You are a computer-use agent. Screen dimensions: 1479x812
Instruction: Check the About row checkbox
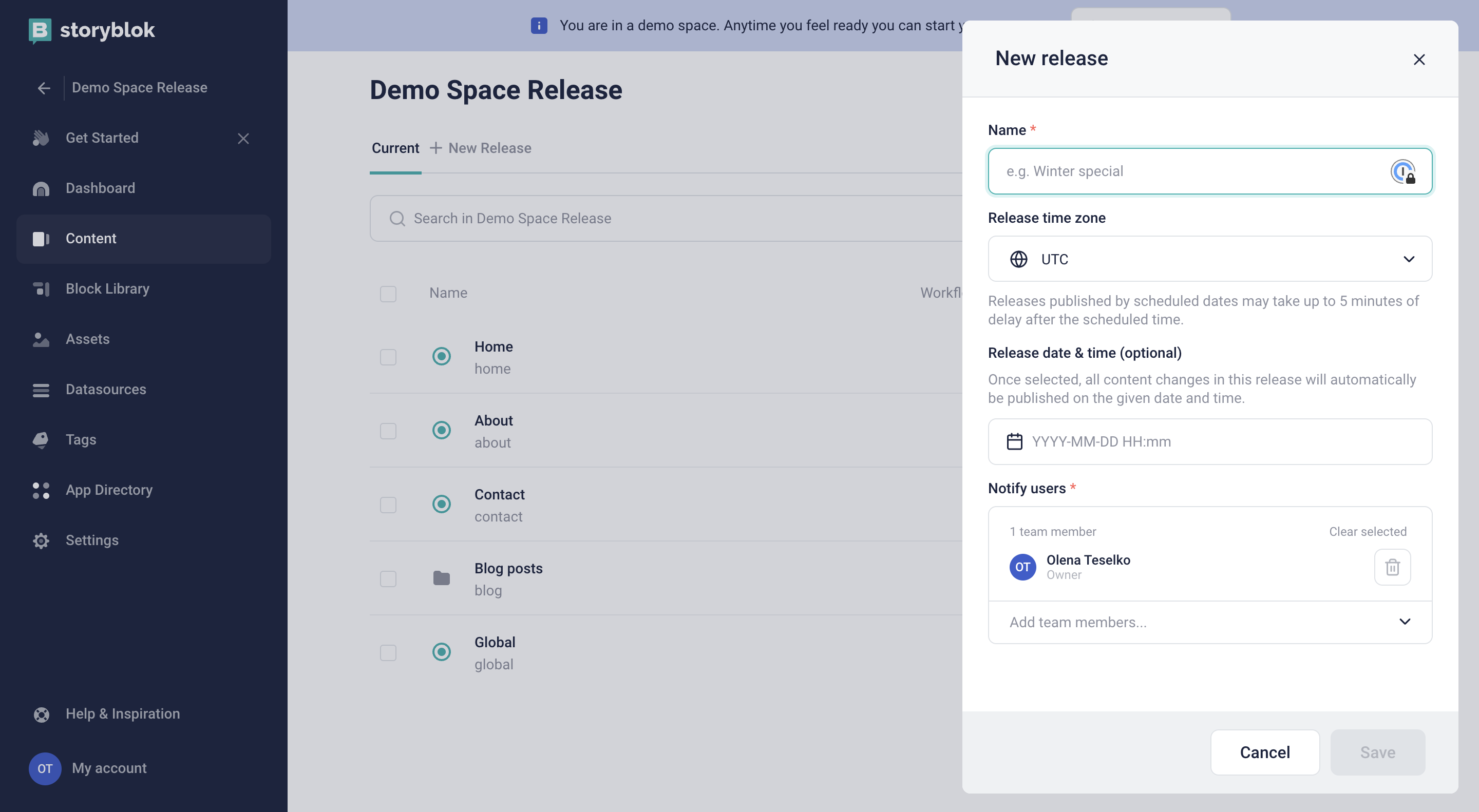[x=388, y=431]
